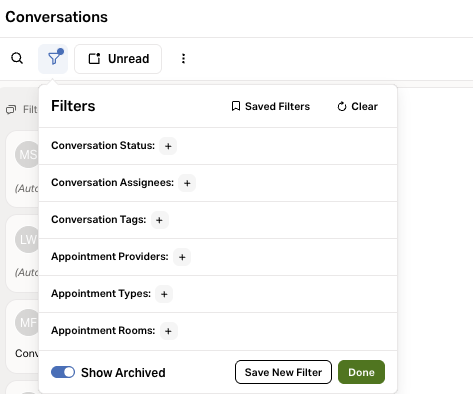
Task: Open Saved Filters list
Action: point(271,106)
